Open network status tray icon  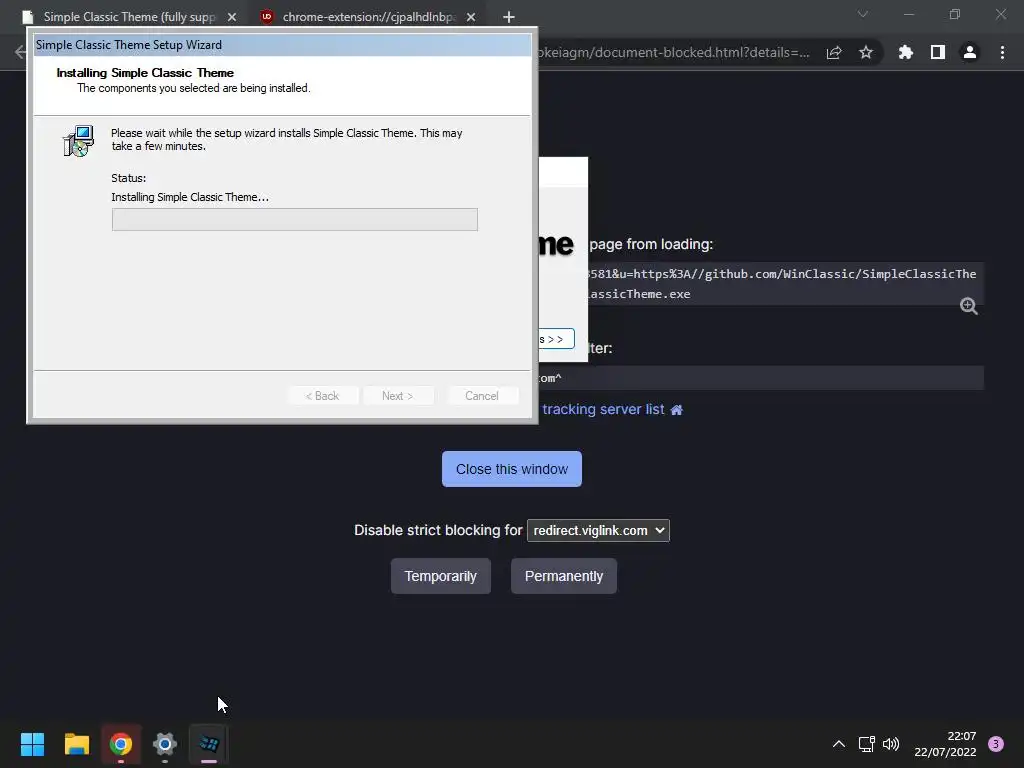tap(867, 744)
